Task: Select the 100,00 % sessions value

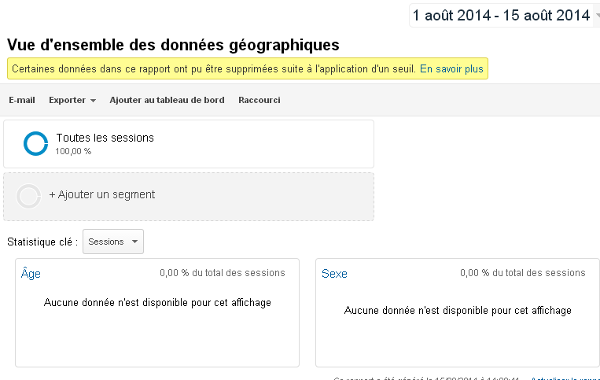Action: click(73, 151)
